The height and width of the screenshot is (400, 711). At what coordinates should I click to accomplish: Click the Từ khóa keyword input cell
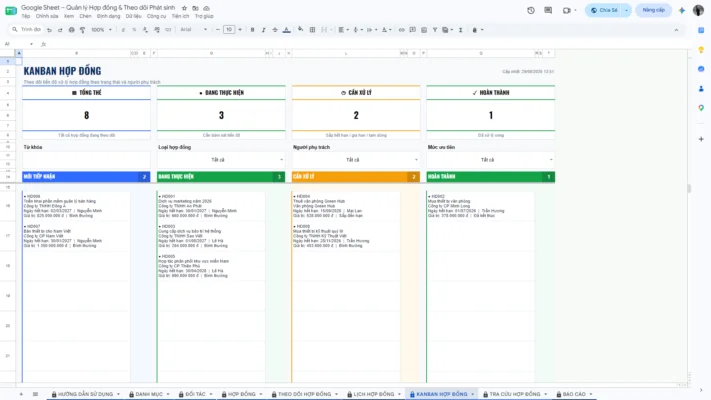pos(86,160)
